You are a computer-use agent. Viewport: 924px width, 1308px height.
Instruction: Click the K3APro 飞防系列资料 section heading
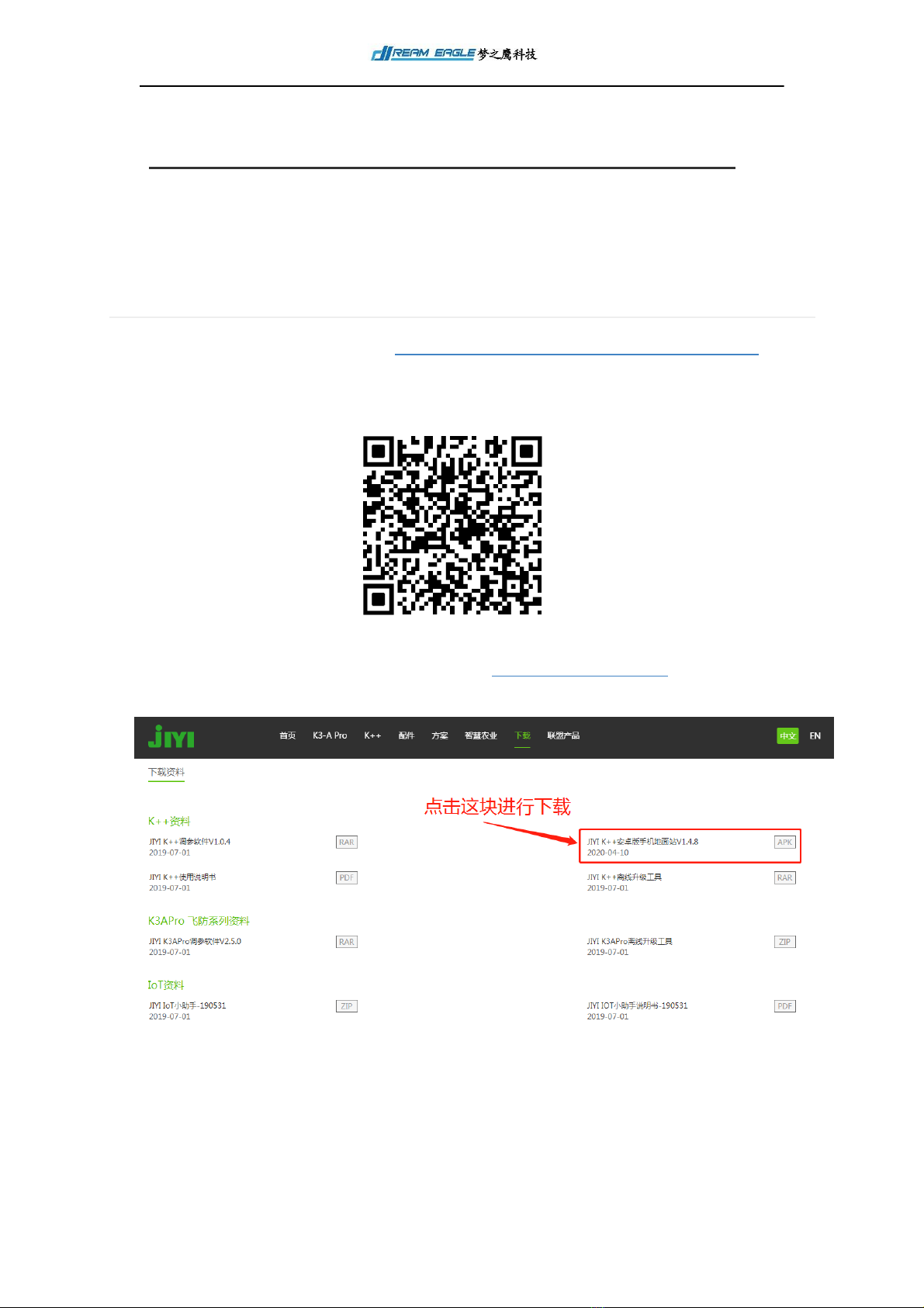point(199,921)
